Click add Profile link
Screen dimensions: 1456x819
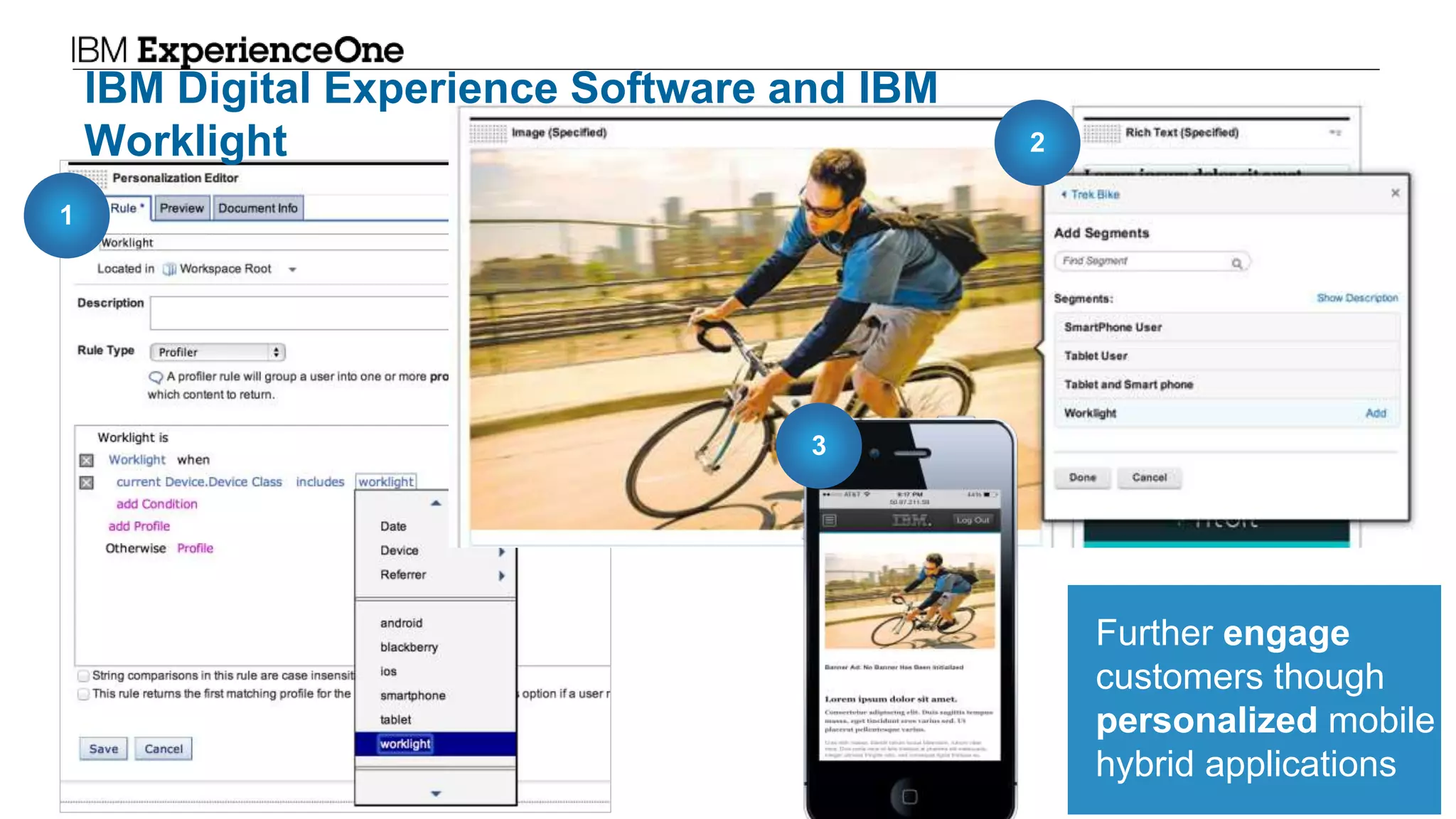pyautogui.click(x=139, y=526)
